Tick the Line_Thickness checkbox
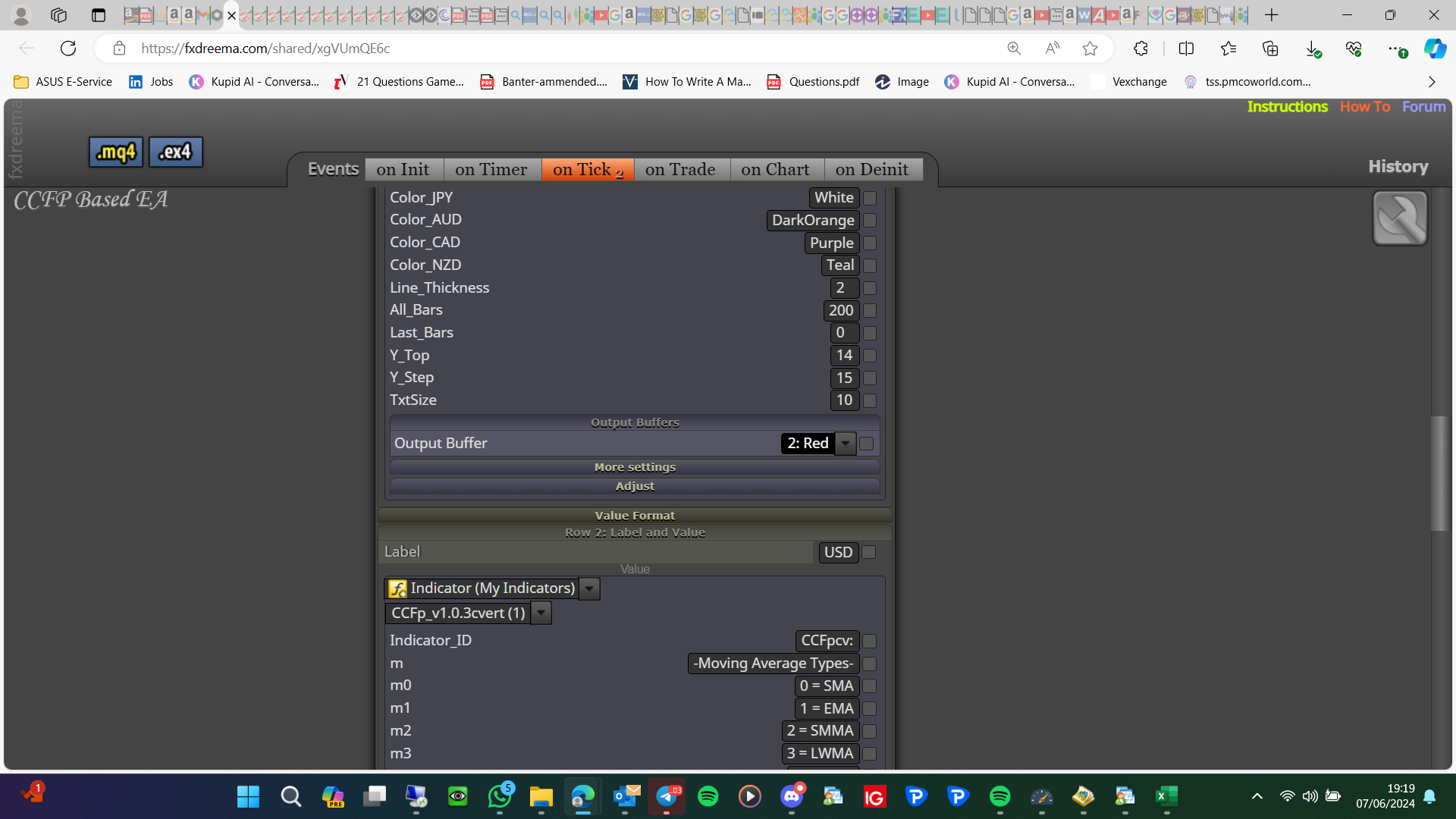 click(x=870, y=288)
